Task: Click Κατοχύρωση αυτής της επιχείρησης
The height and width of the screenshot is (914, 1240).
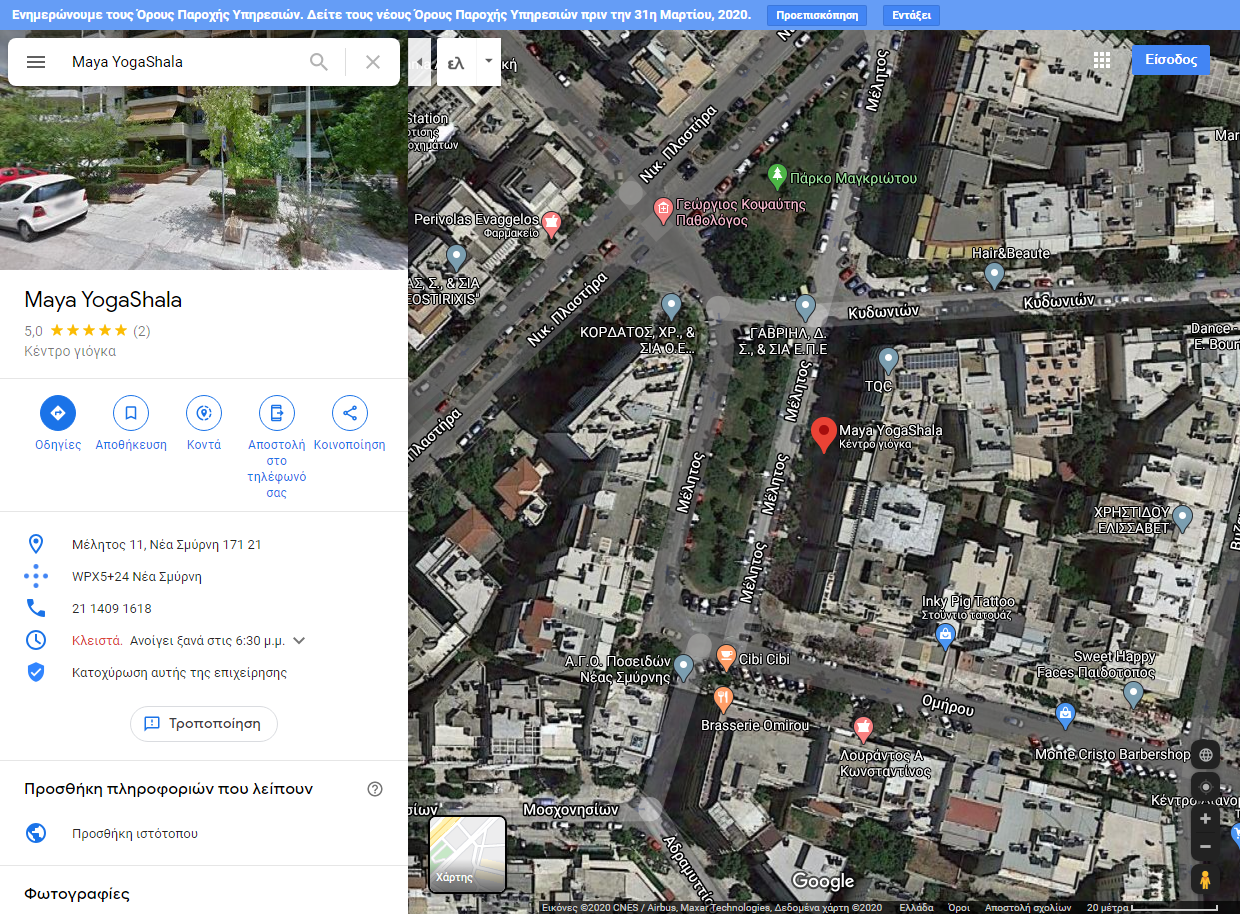Action: point(180,673)
